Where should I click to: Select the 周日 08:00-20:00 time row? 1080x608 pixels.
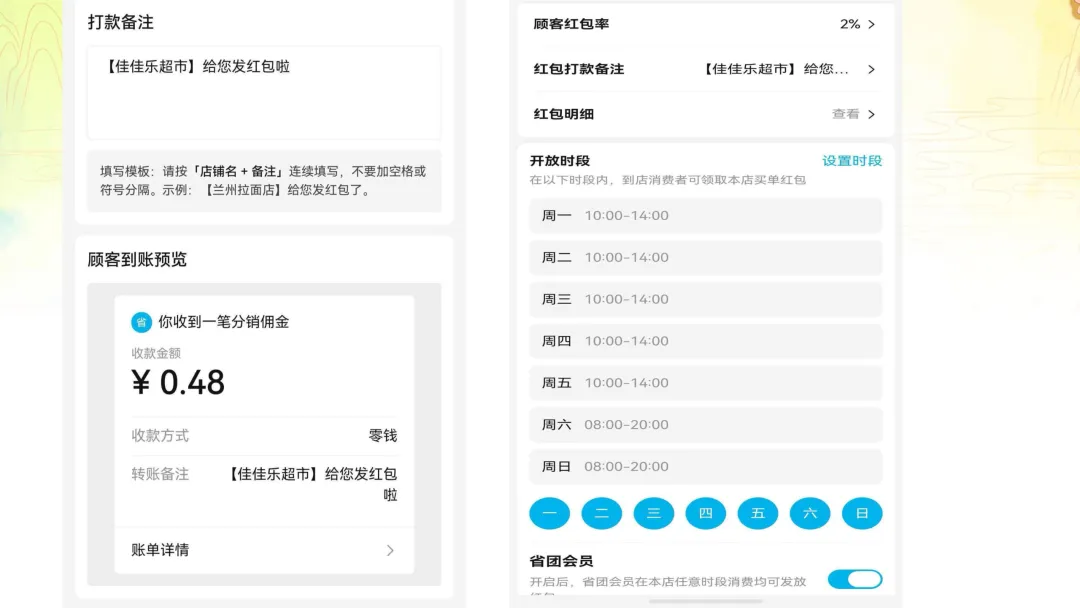click(705, 467)
